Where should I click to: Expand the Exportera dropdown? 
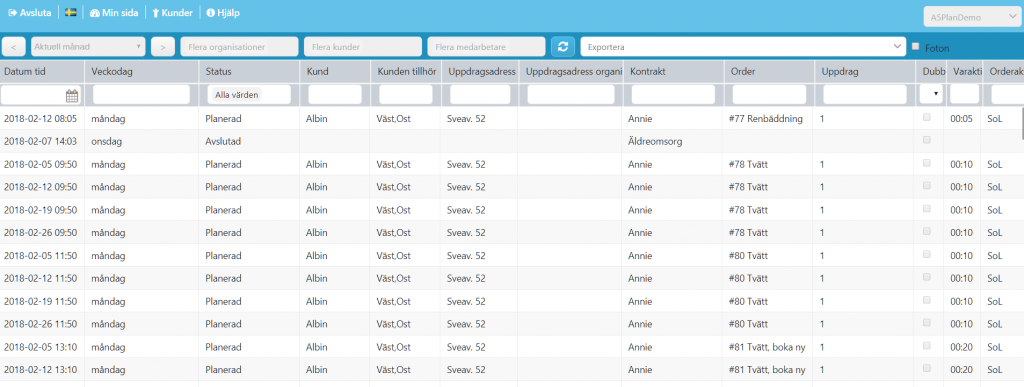[x=743, y=47]
